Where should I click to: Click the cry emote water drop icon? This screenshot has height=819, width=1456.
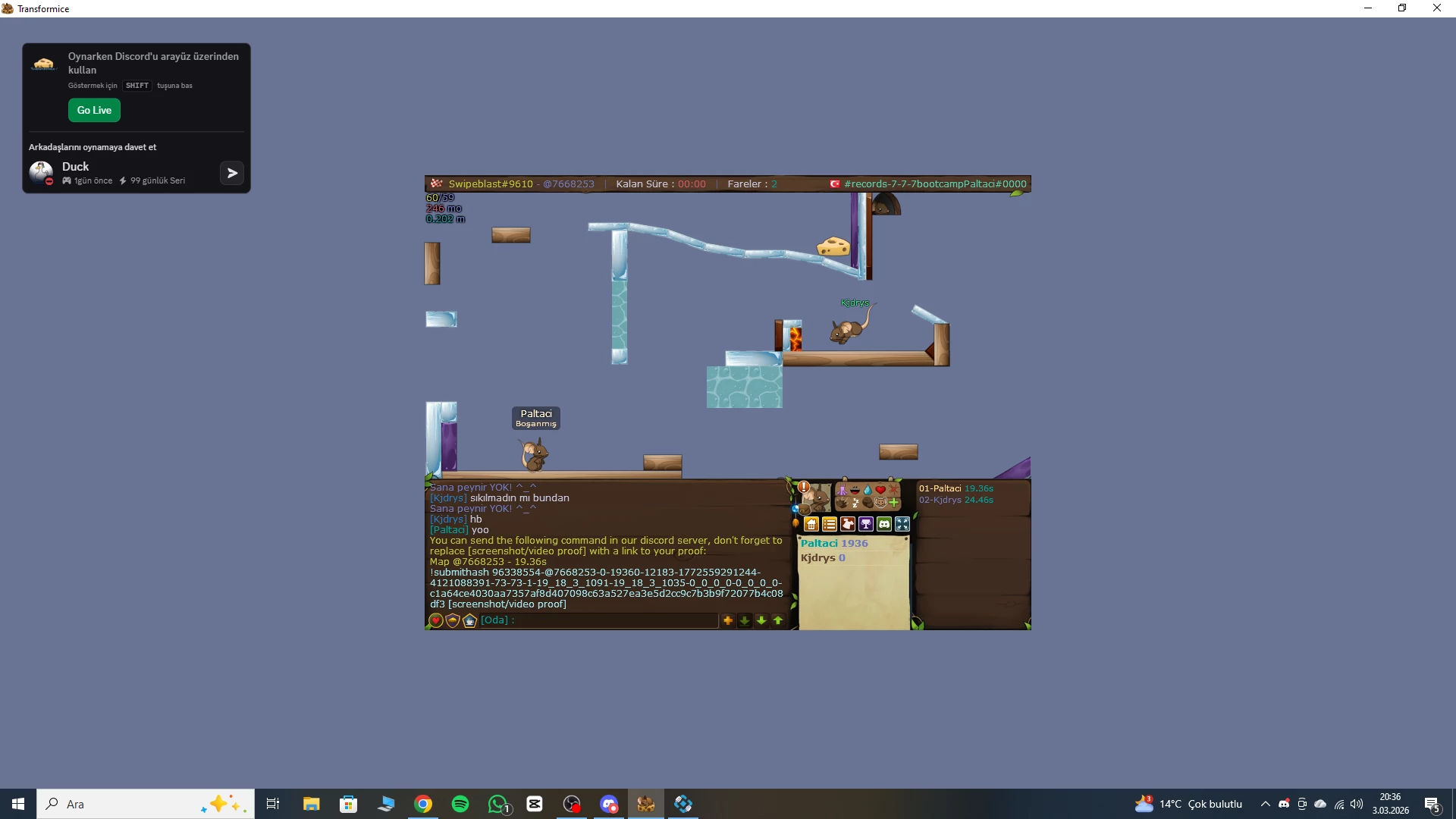(x=868, y=490)
